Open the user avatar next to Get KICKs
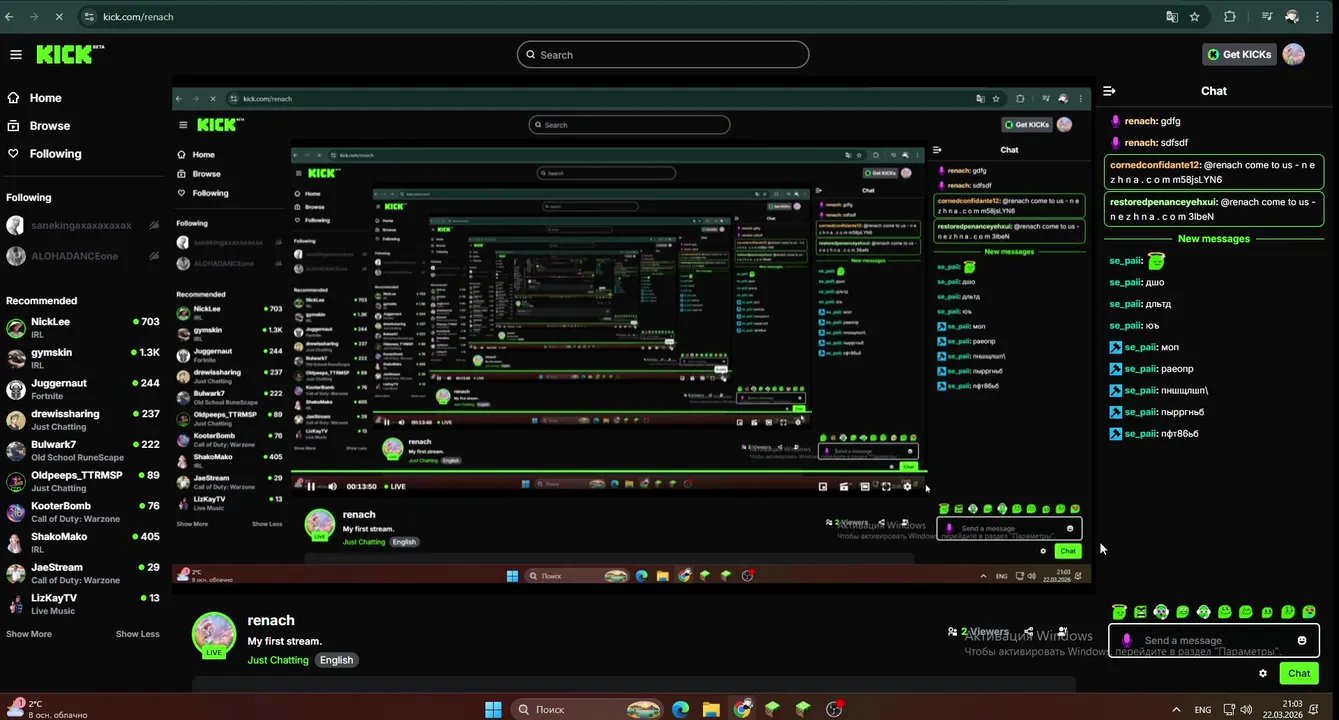 click(x=1294, y=54)
